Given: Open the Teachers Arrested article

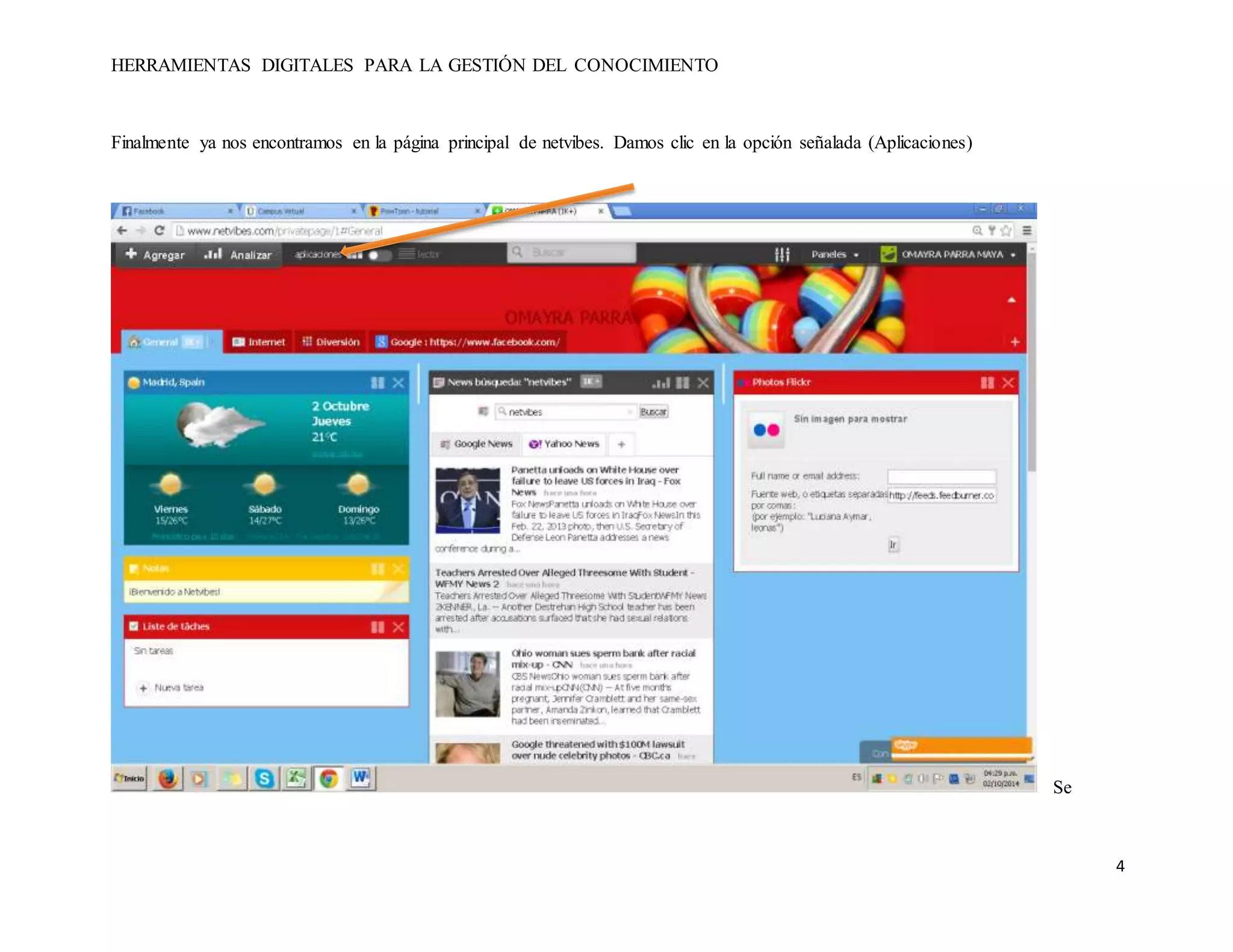Looking at the screenshot, I should pos(565,578).
